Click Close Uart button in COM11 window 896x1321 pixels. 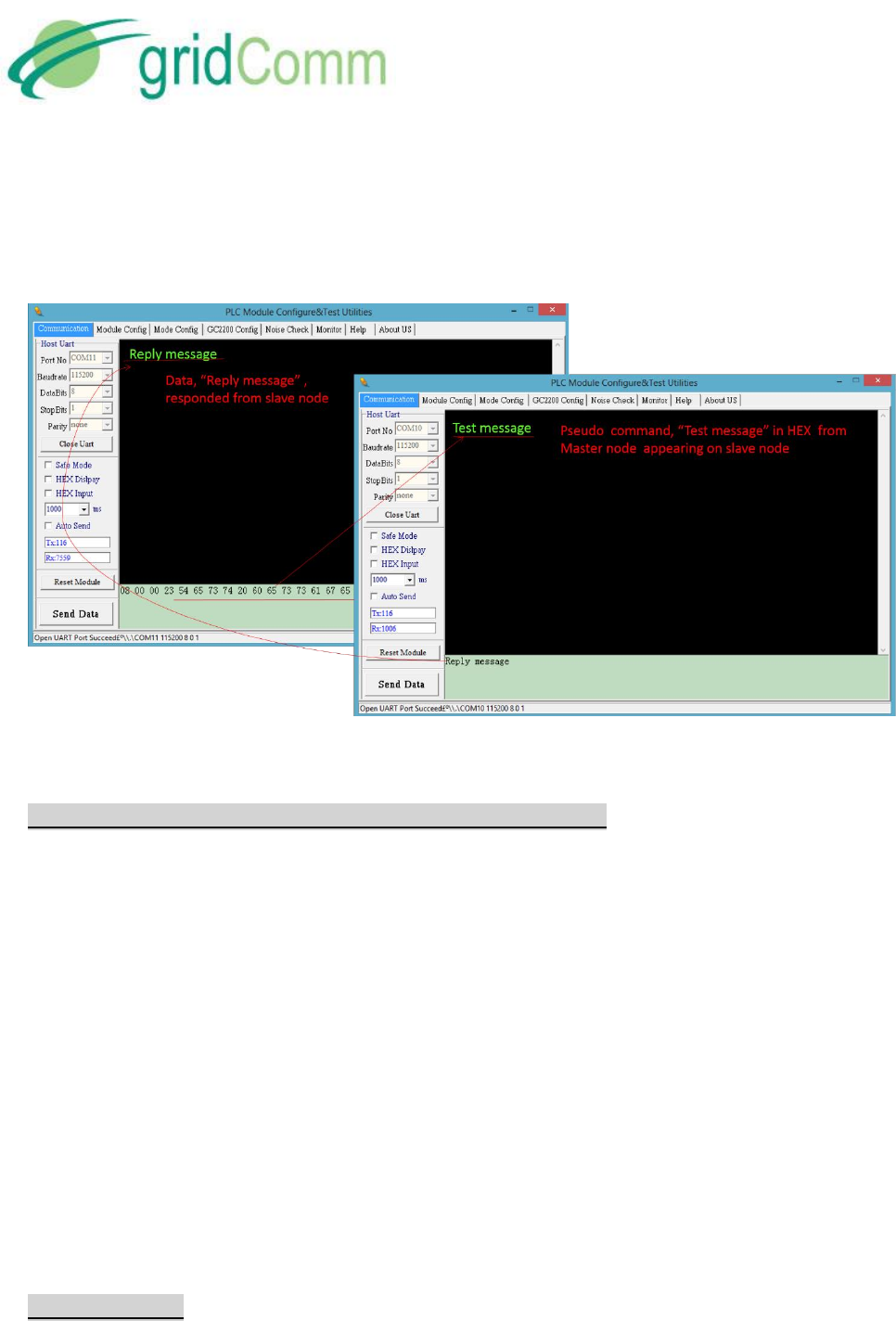pyautogui.click(x=76, y=444)
